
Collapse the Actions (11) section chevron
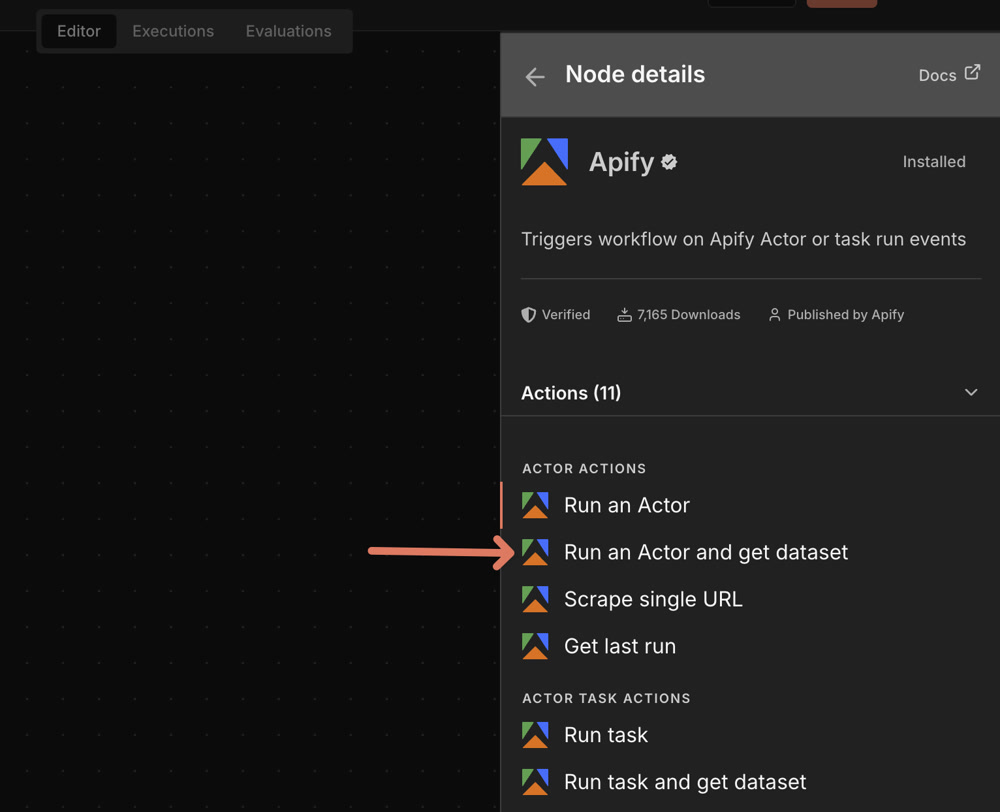pyautogui.click(x=971, y=393)
